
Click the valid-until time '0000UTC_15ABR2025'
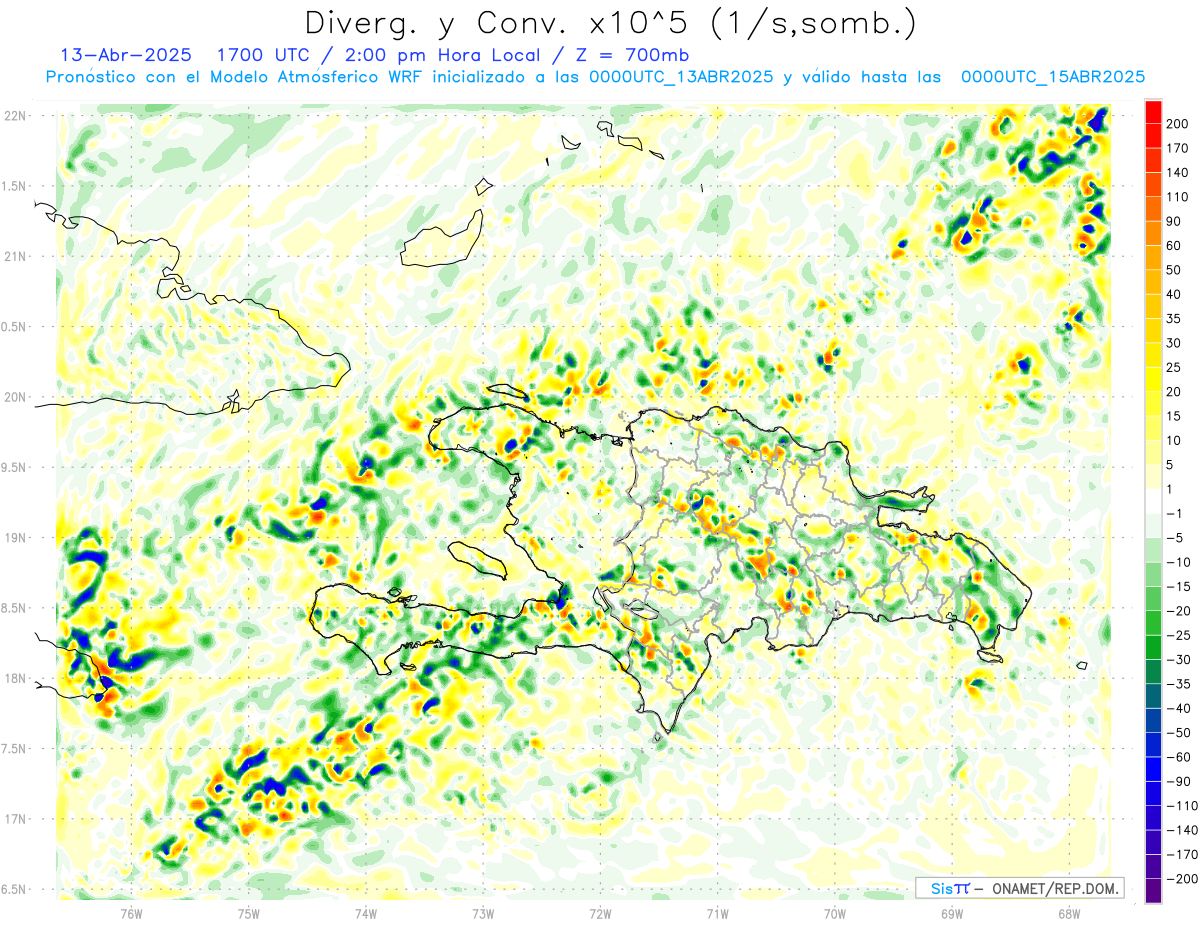tap(1052, 77)
